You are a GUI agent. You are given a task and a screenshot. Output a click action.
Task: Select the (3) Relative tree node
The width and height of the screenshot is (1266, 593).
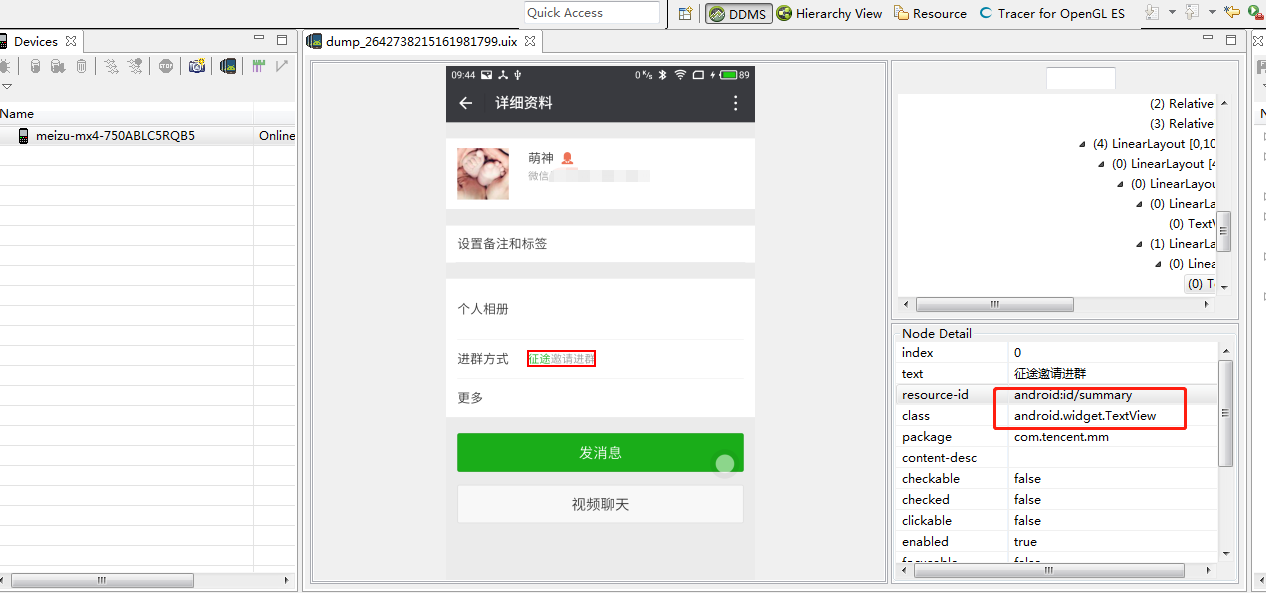tap(1182, 124)
